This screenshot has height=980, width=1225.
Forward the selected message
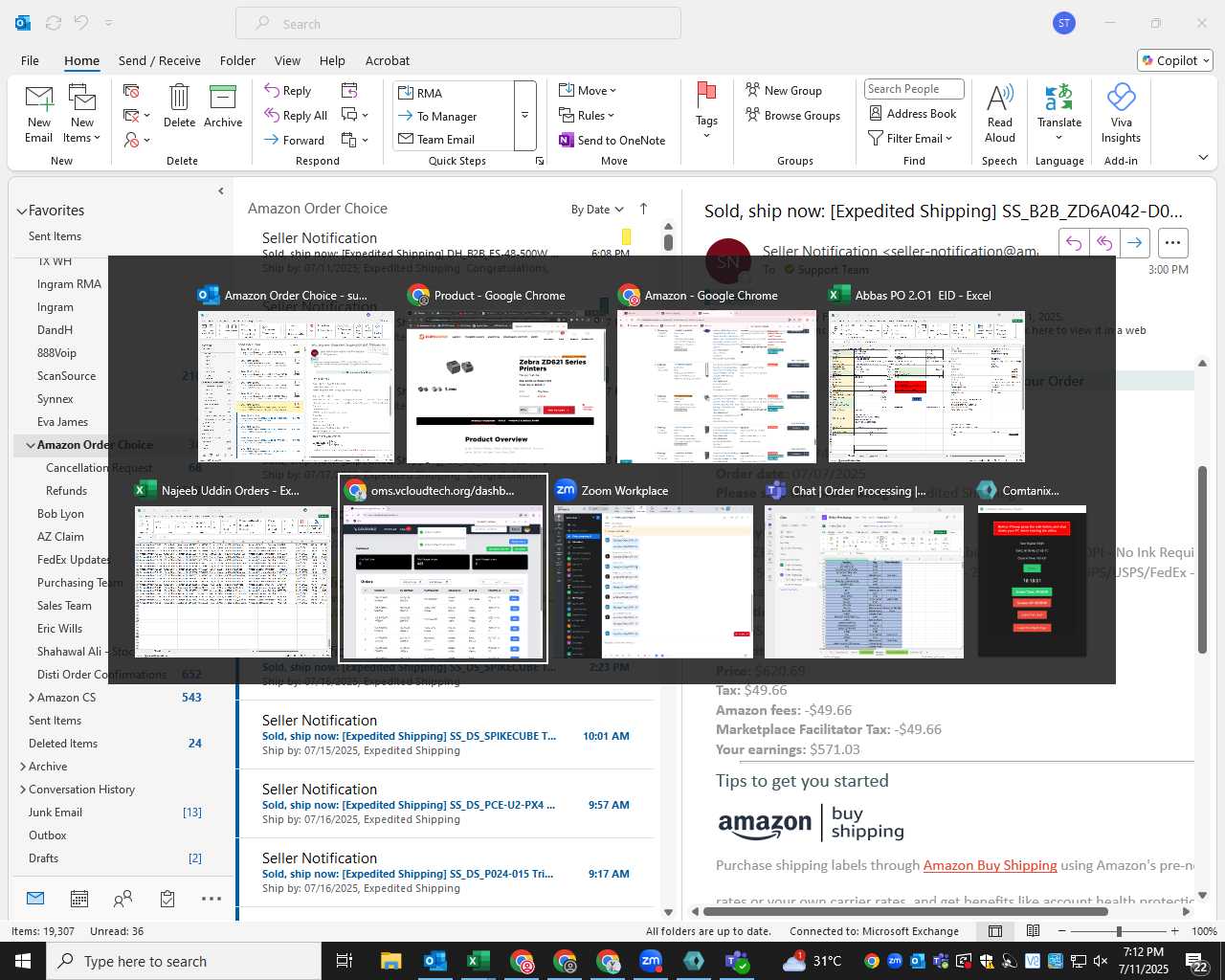295,140
